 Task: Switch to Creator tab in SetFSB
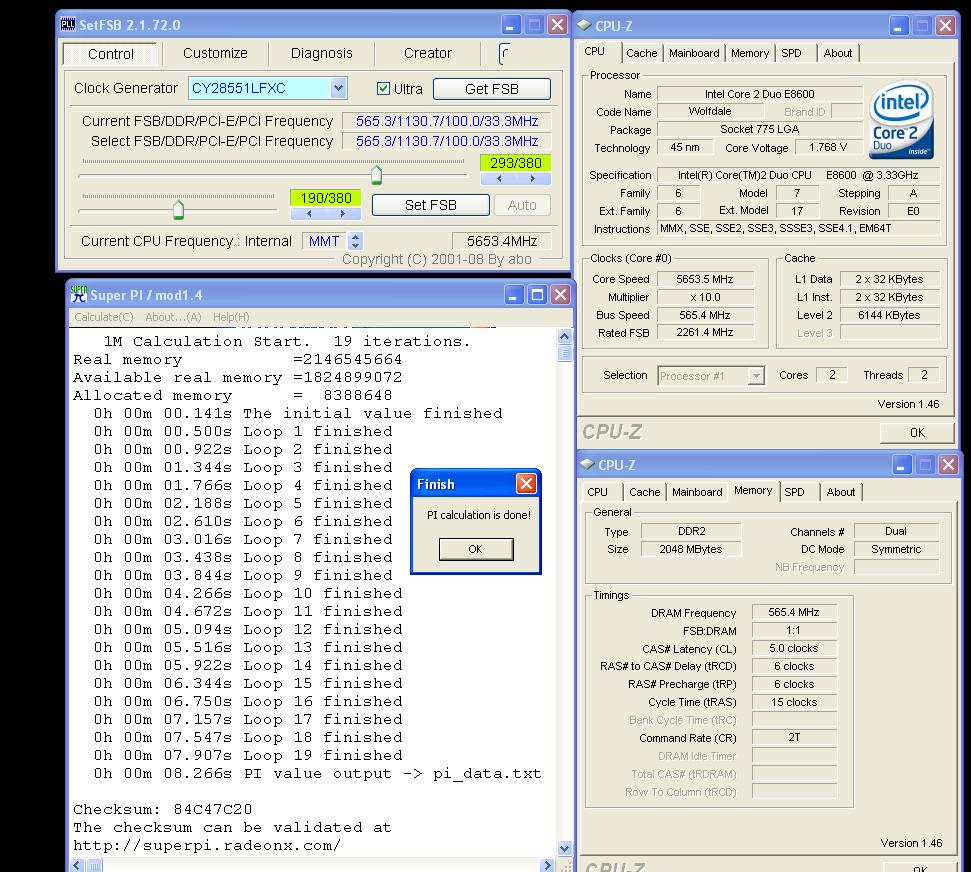[427, 53]
